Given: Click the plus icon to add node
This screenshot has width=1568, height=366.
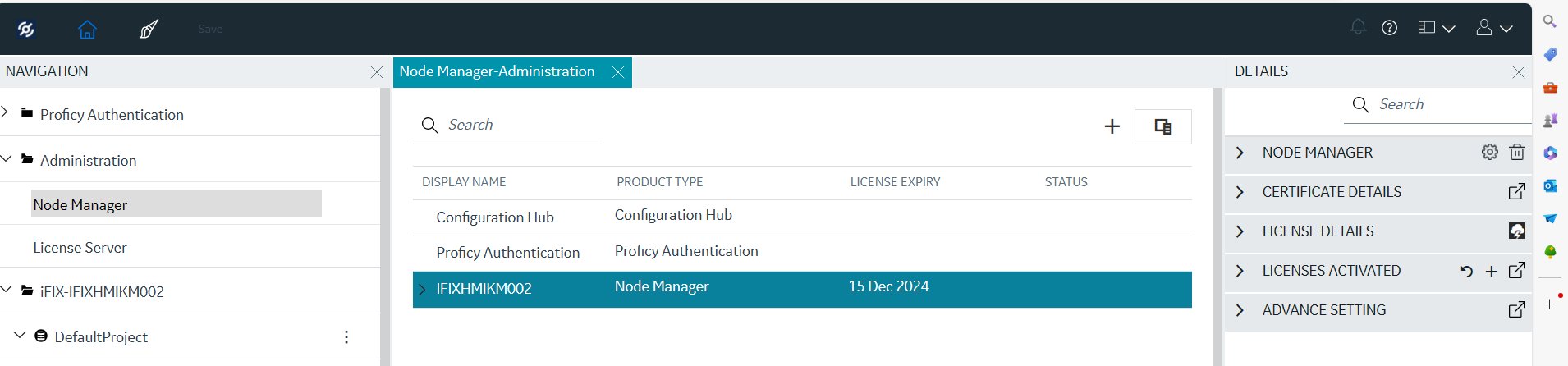Looking at the screenshot, I should [1112, 126].
